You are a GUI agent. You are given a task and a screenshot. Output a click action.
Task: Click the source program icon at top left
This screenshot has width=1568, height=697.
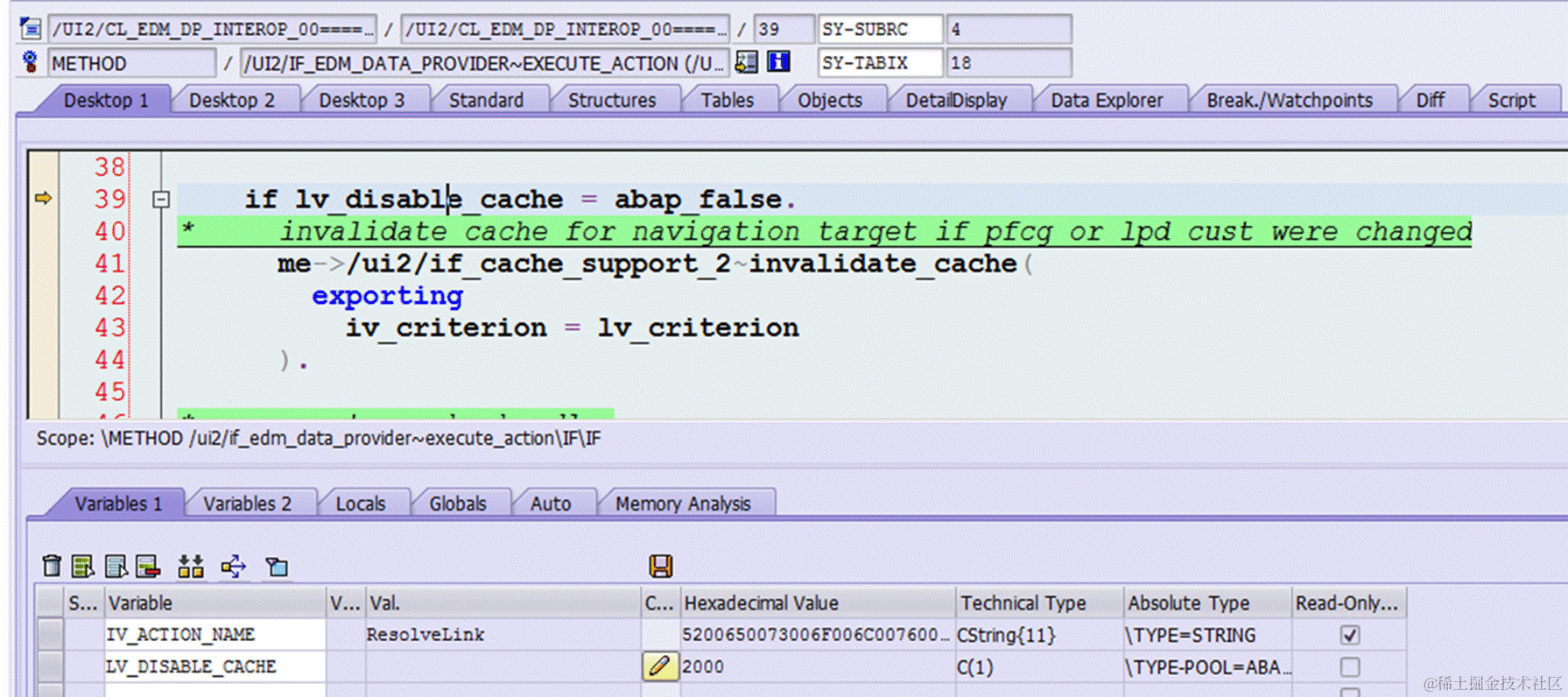(31, 29)
